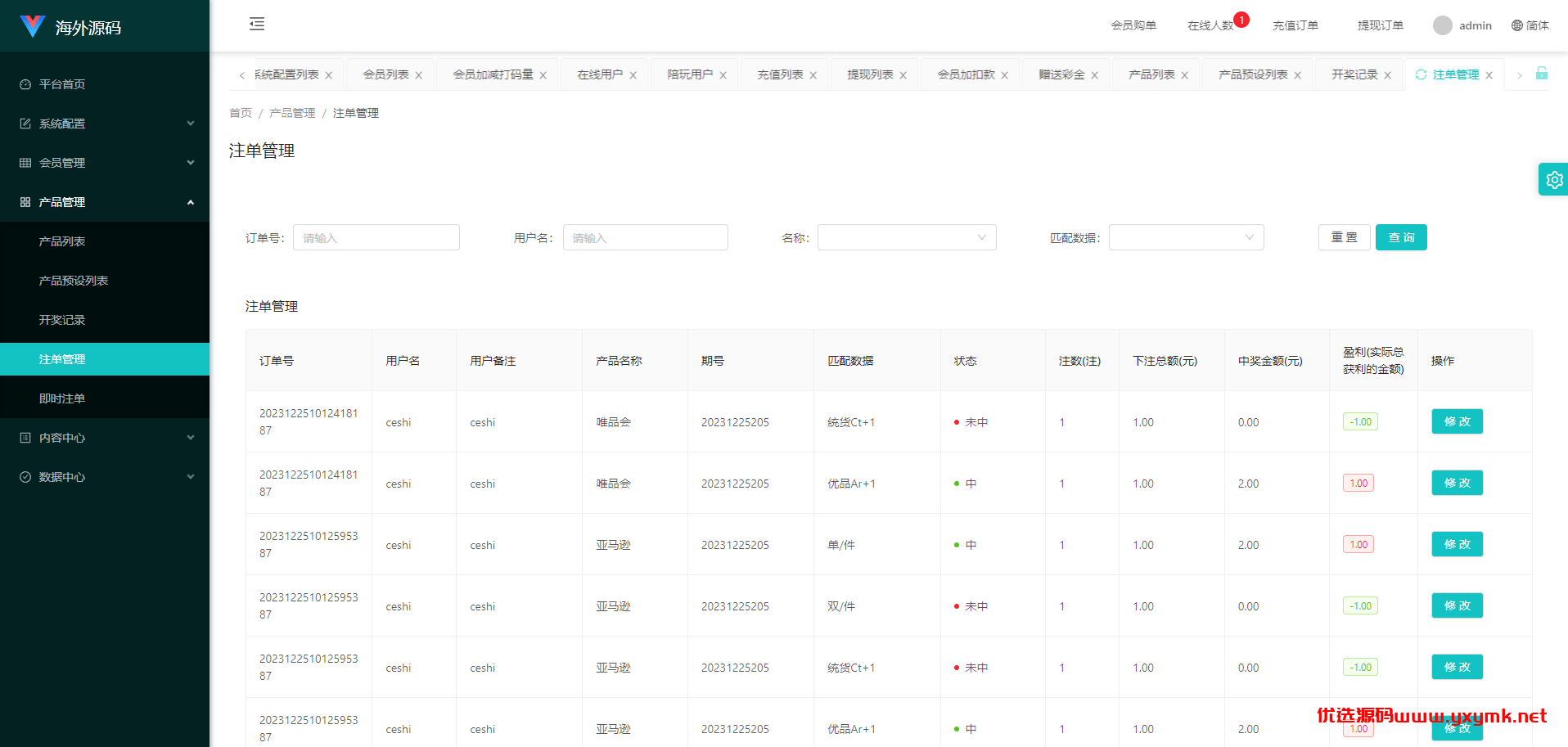The width and height of the screenshot is (1568, 747).
Task: Click the 重置 button
Action: (1344, 237)
